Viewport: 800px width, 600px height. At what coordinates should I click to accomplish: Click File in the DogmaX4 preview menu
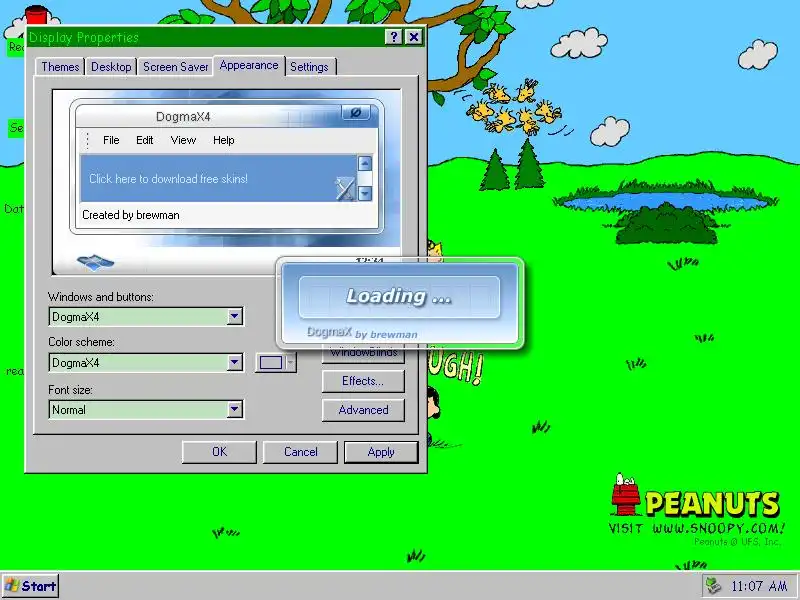pyautogui.click(x=111, y=140)
